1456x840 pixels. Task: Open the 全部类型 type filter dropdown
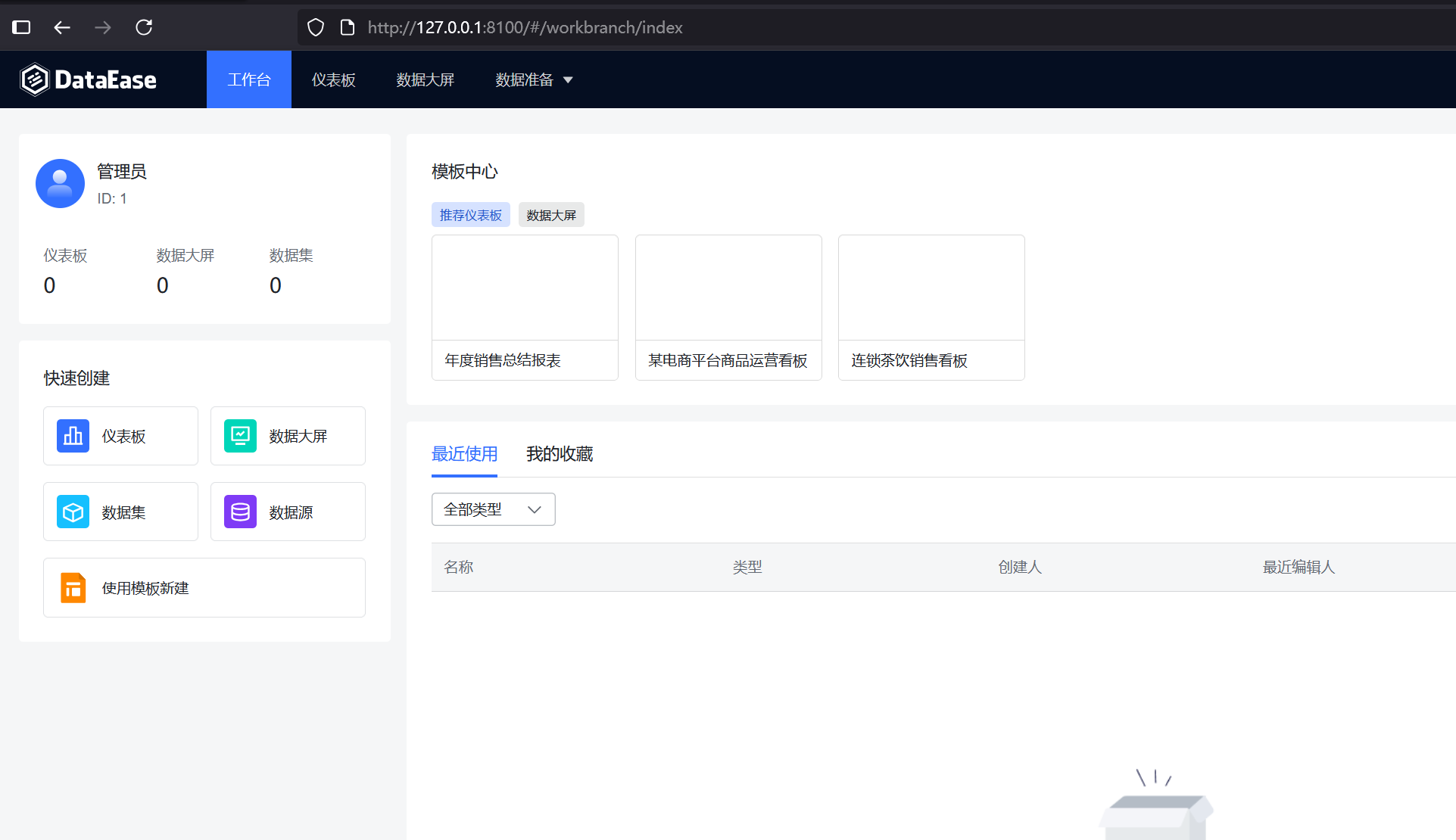click(x=493, y=509)
